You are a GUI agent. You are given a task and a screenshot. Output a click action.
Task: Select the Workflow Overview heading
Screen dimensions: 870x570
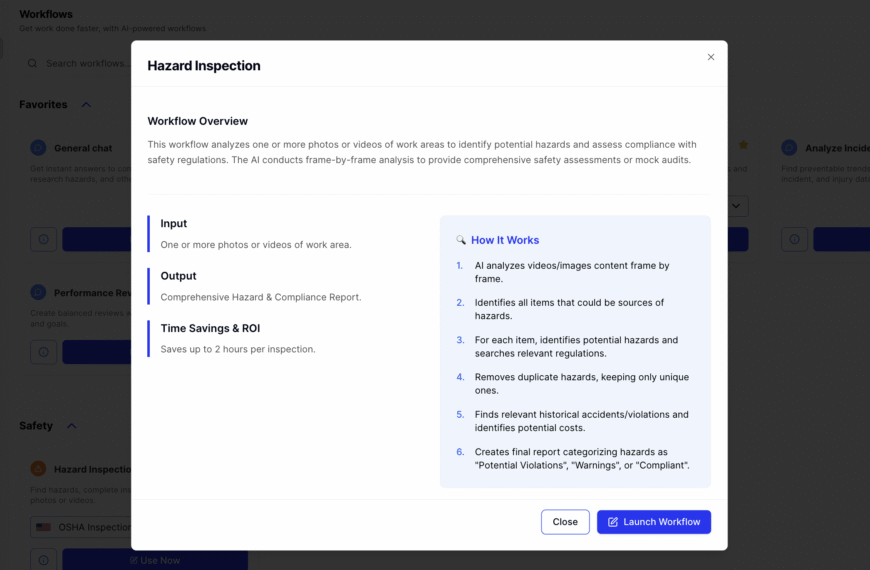(198, 121)
